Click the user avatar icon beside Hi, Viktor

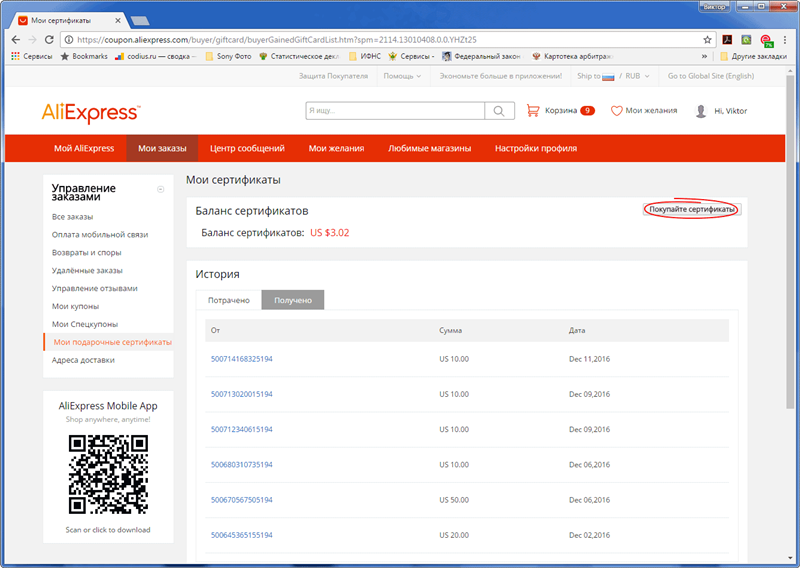coord(701,111)
